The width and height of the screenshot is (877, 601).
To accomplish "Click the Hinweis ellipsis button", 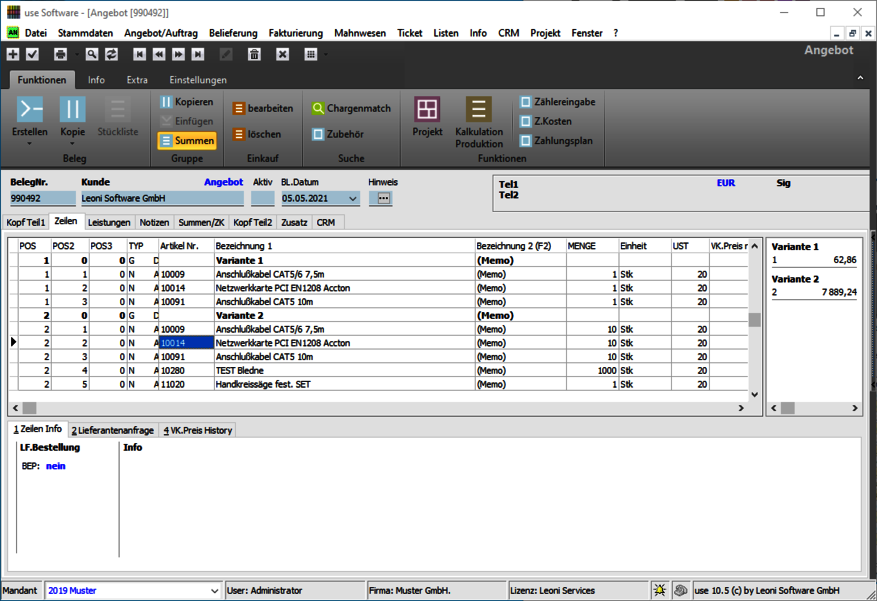I will click(x=380, y=199).
